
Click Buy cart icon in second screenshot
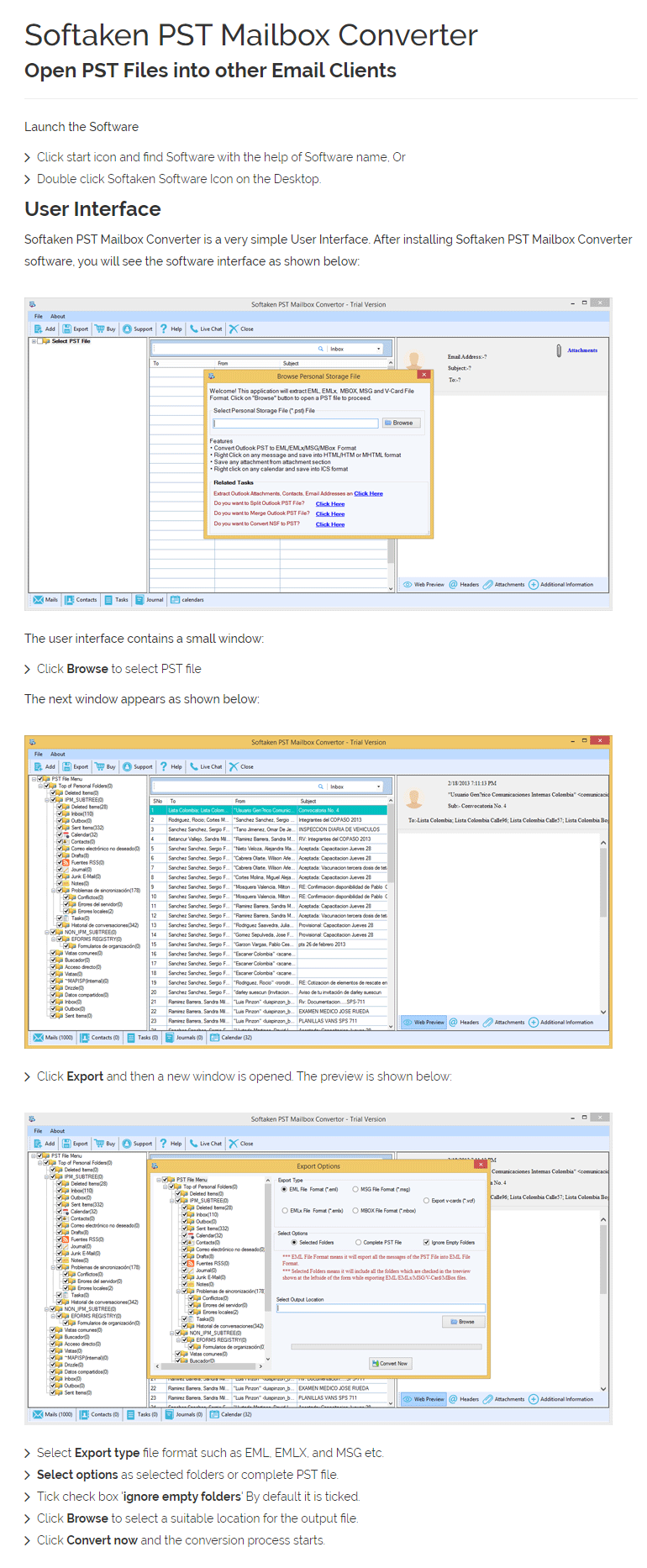click(99, 766)
